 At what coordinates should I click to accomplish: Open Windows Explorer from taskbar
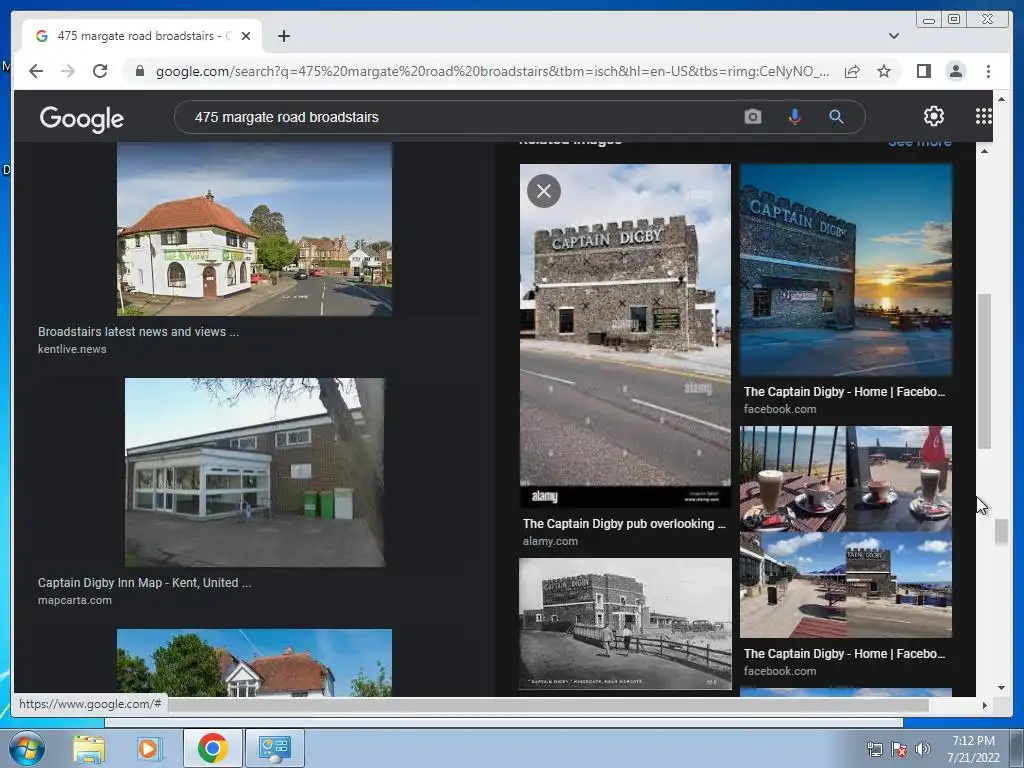(89, 748)
